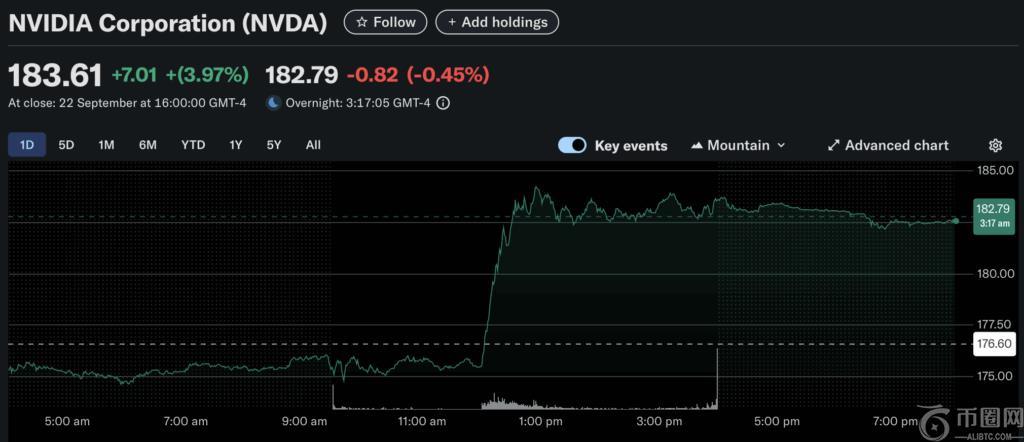Open chart settings gear icon
1024x442 pixels.
click(995, 146)
